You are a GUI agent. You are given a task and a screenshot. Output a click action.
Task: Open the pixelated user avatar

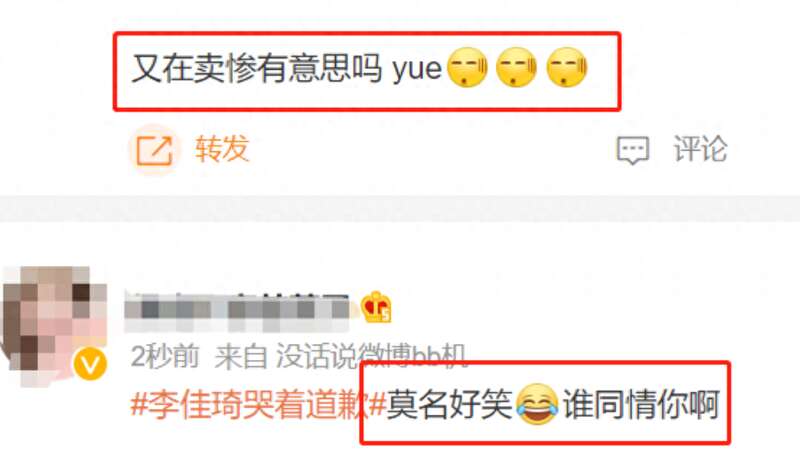pyautogui.click(x=54, y=326)
